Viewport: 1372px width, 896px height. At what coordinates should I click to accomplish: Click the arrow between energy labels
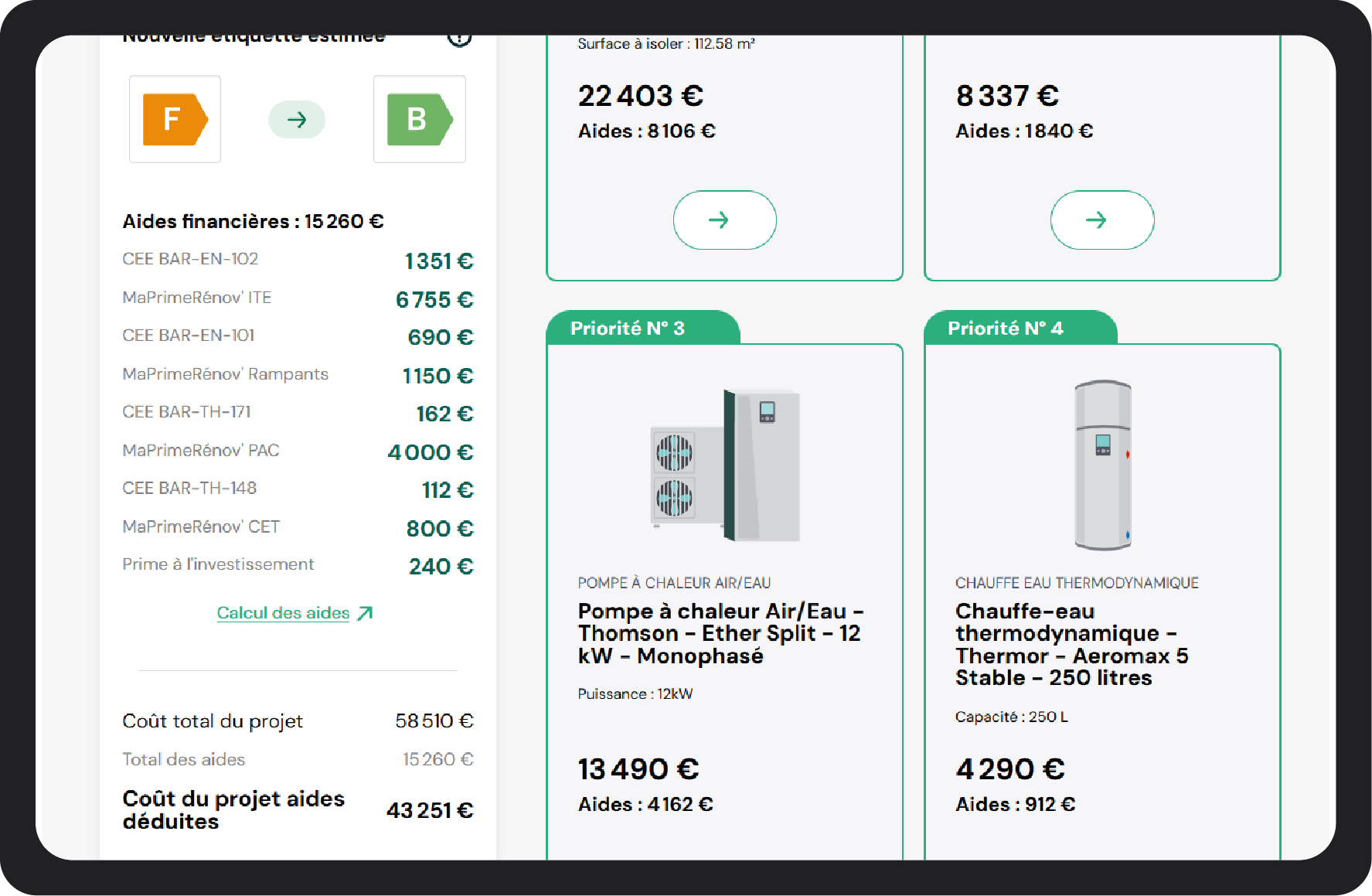tap(297, 119)
